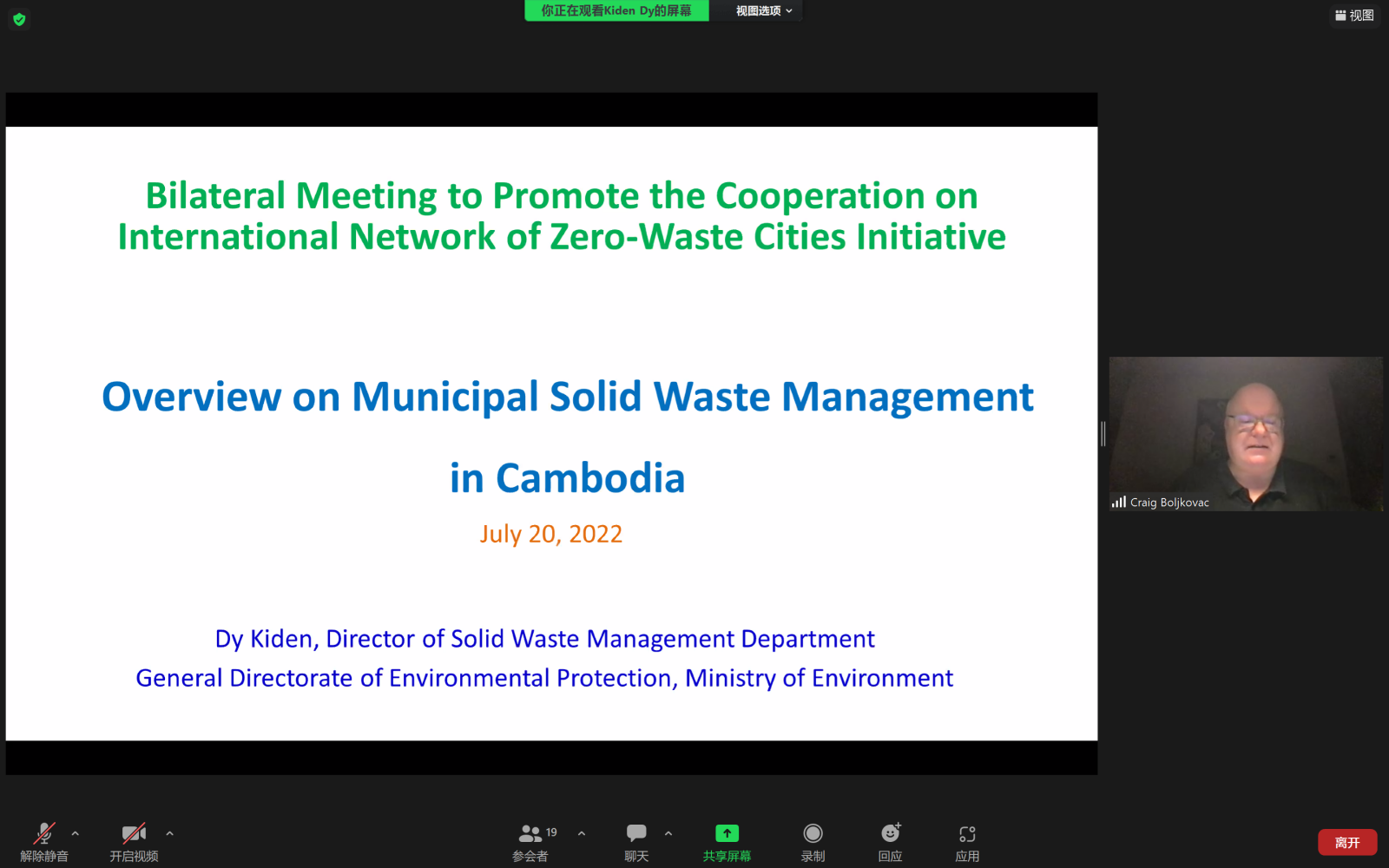Expand the arrow next to participants
1389x868 pixels.
pyautogui.click(x=582, y=833)
